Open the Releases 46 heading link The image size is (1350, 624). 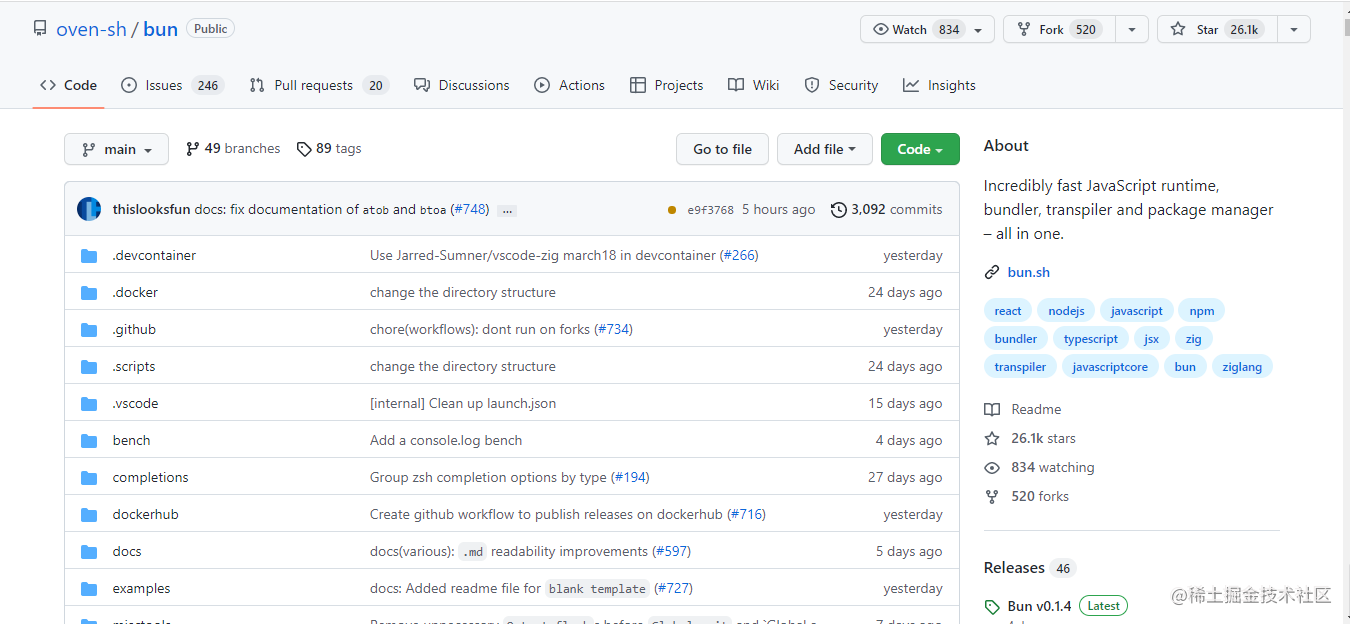(1029, 567)
